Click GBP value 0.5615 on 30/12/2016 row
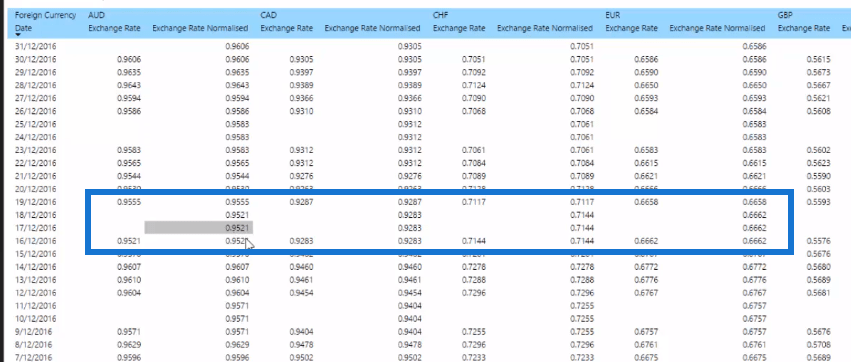The image size is (851, 362). (x=818, y=60)
